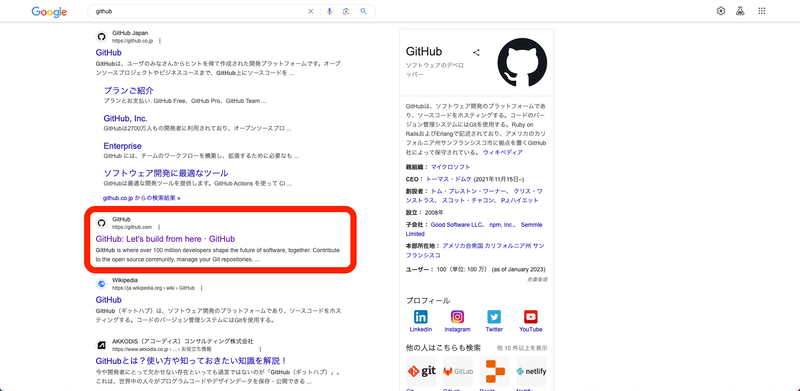
Task: Click the favicon of the github.com result
Action: pos(101,223)
